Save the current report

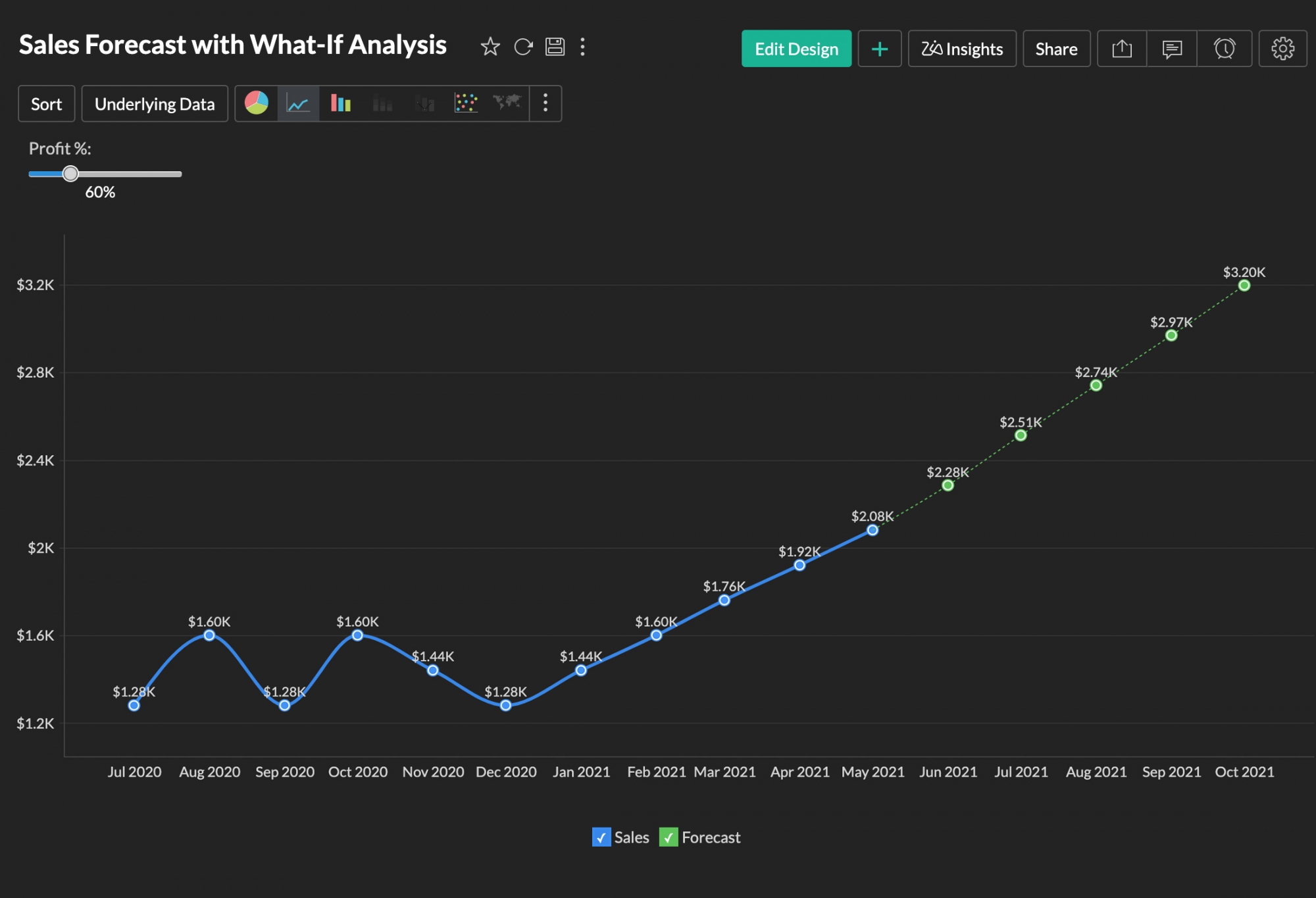click(554, 46)
